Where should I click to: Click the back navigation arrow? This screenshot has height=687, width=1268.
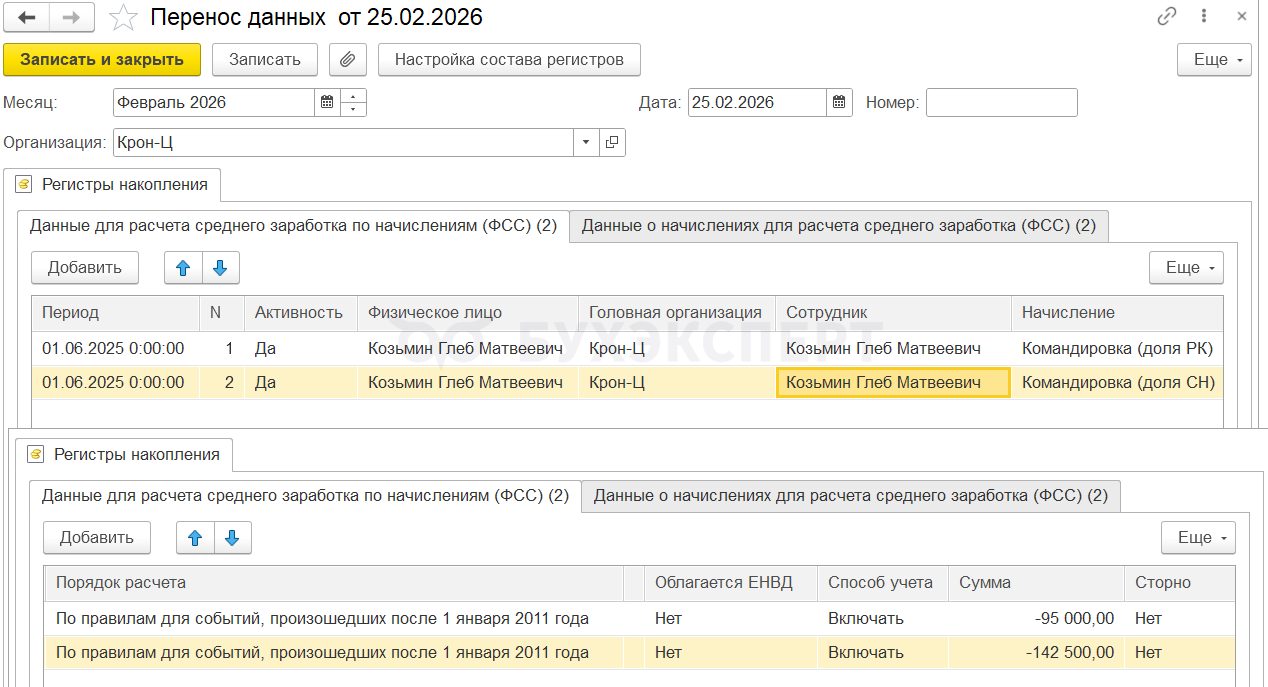point(27,17)
